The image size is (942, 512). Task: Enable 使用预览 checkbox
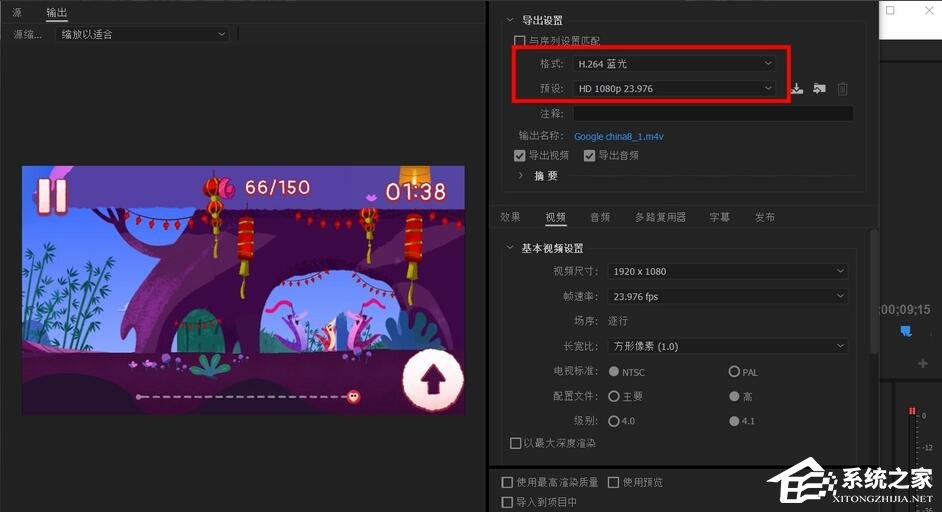coord(613,483)
